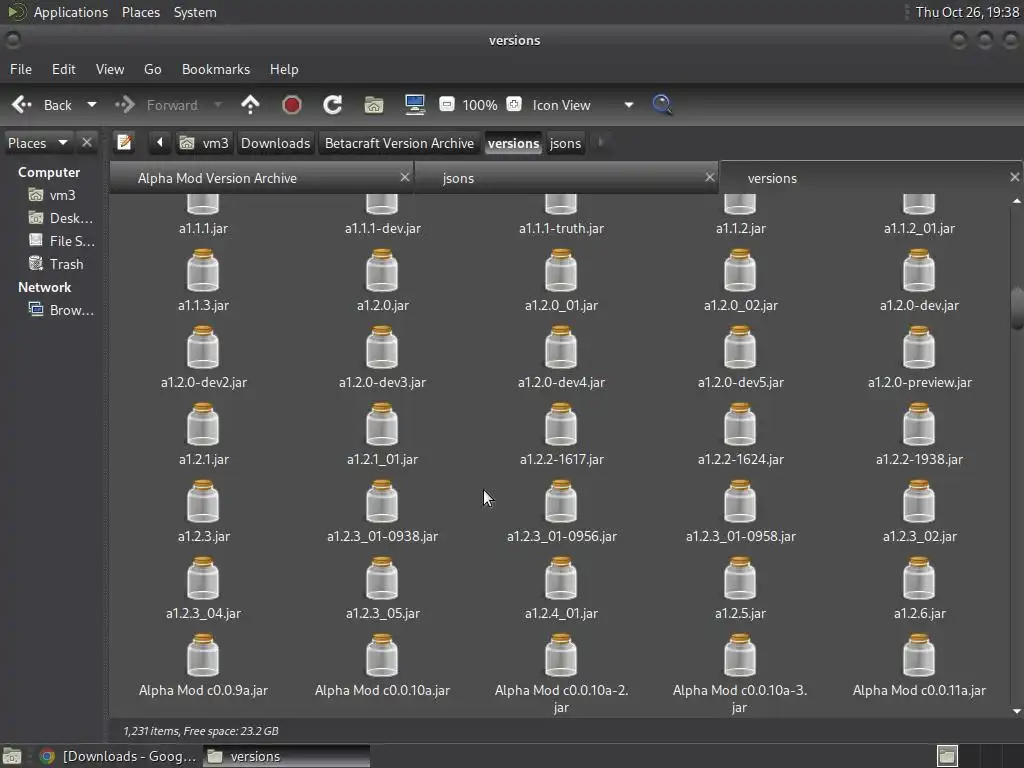Open Desktop in the sidebar
This screenshot has height=768, width=1024.
[x=61, y=218]
